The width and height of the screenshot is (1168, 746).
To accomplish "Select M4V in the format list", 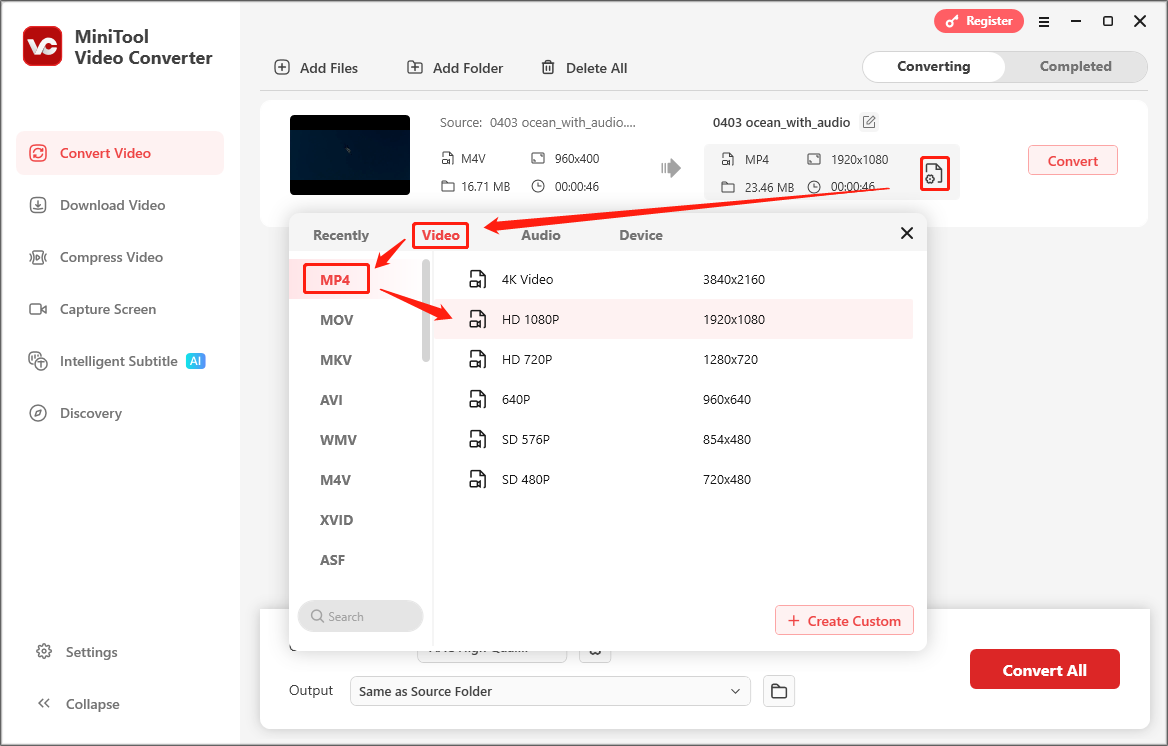I will [x=335, y=480].
